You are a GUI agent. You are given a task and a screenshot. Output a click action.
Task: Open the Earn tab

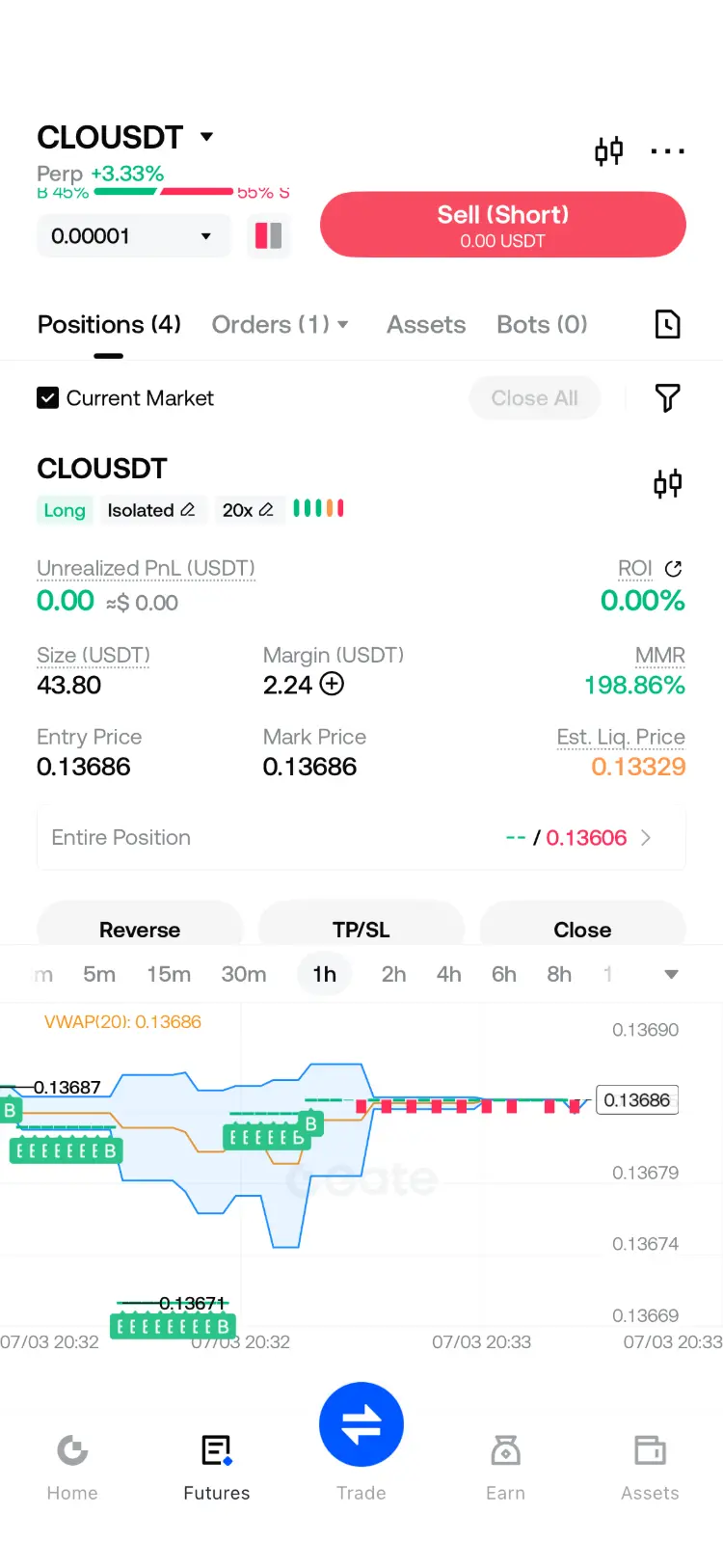click(x=505, y=1467)
